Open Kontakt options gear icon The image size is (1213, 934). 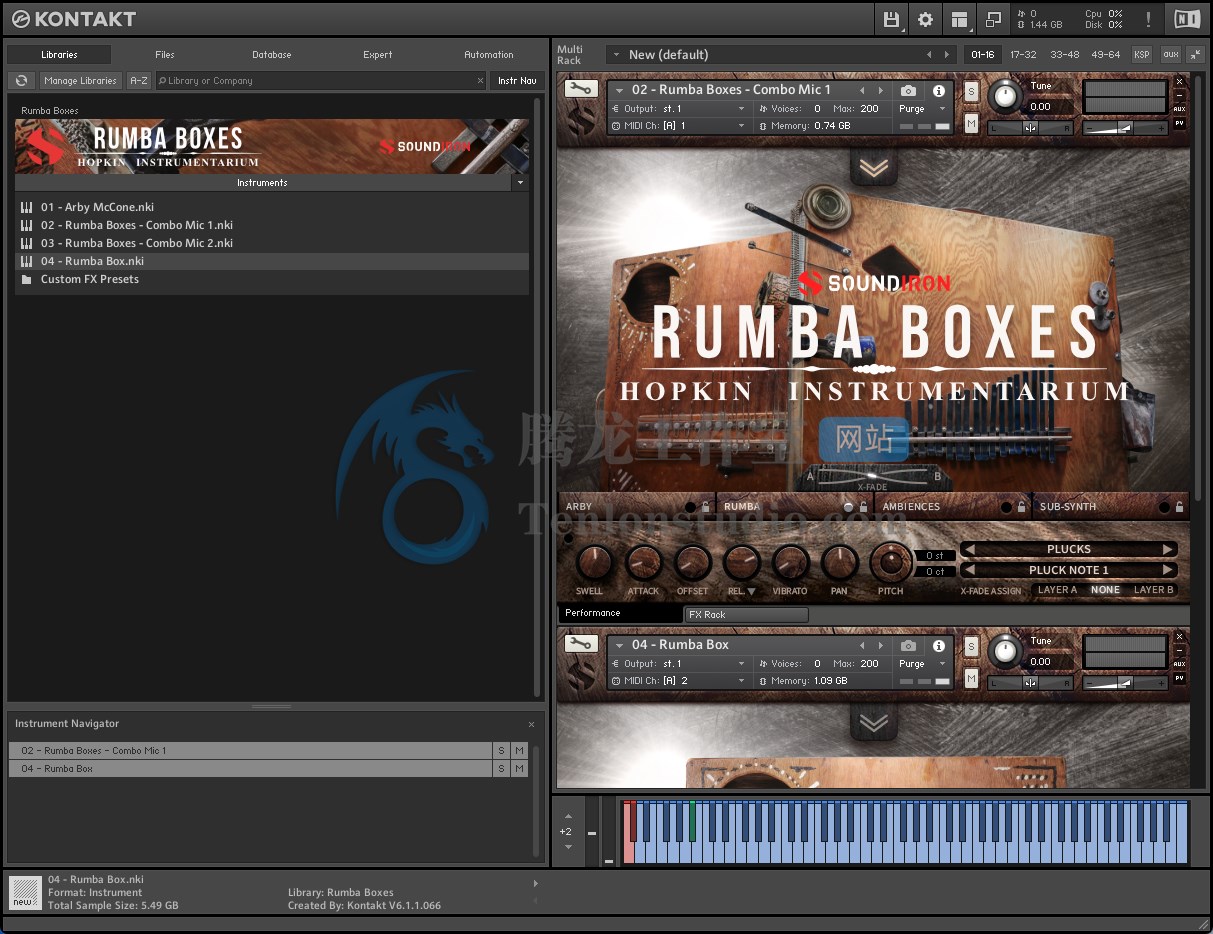(925, 18)
